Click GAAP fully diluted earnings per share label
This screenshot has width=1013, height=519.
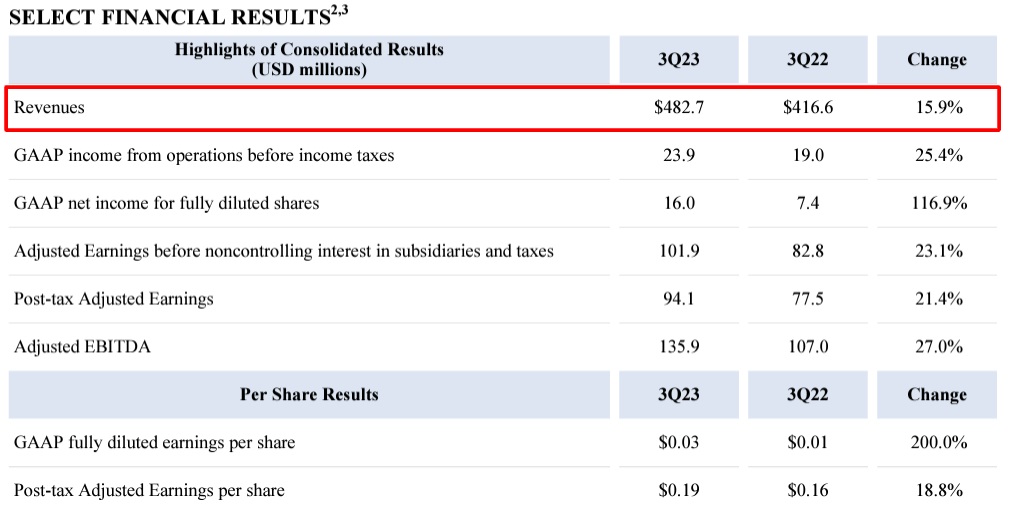[155, 442]
